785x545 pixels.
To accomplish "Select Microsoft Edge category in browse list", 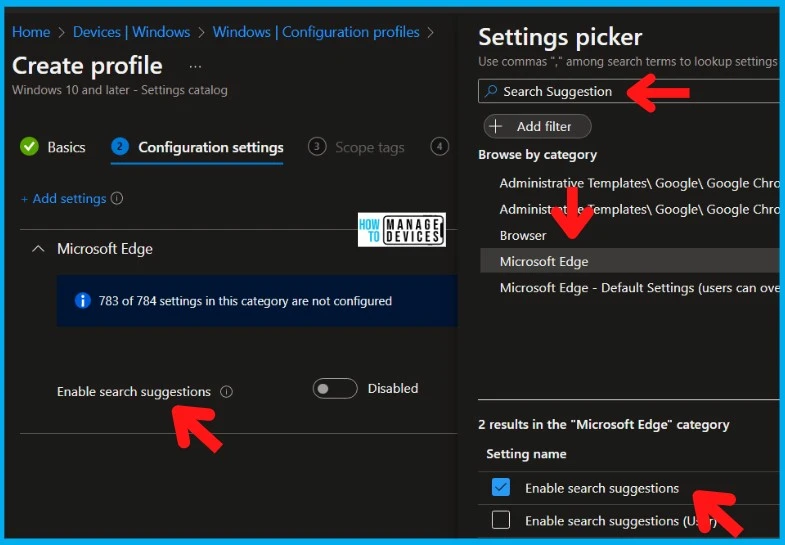I will pyautogui.click(x=544, y=261).
